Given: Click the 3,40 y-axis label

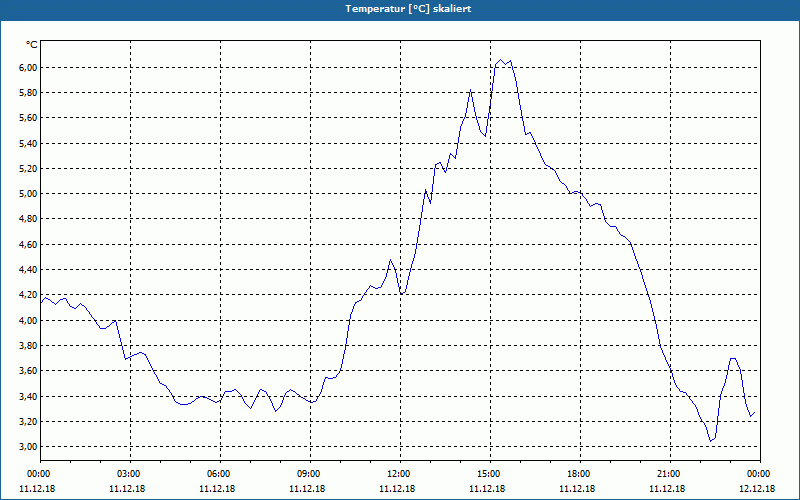Looking at the screenshot, I should (28, 396).
